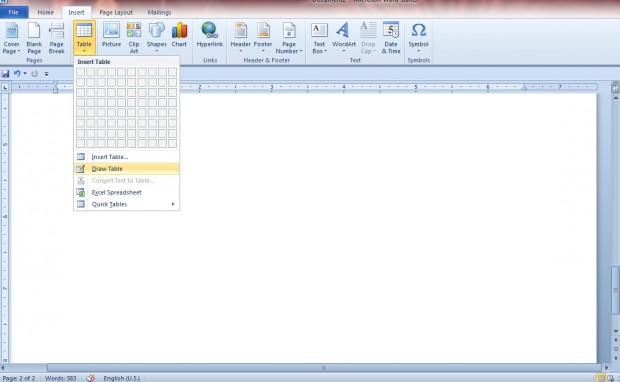Insert a Blank Page
The height and width of the screenshot is (382, 620).
point(34,38)
